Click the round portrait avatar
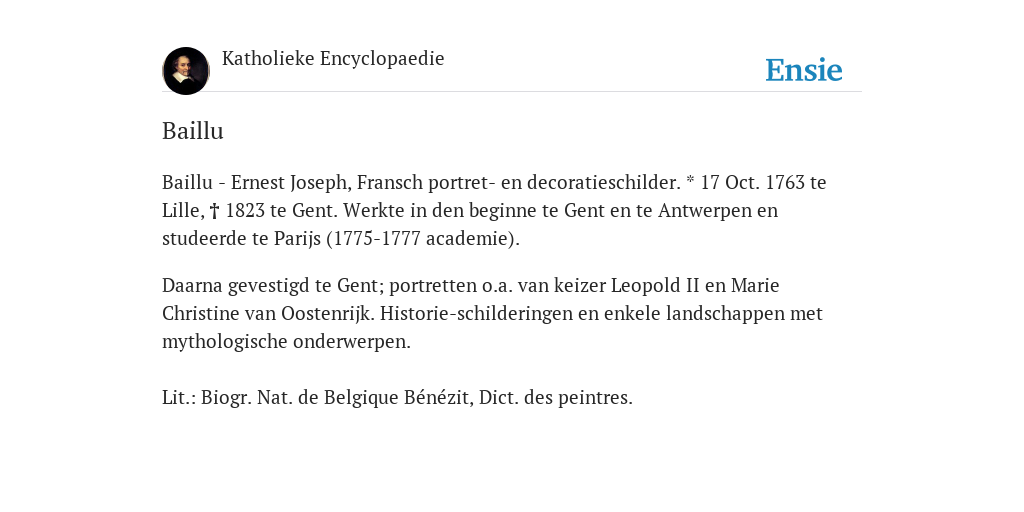The image size is (1024, 512). 186,71
